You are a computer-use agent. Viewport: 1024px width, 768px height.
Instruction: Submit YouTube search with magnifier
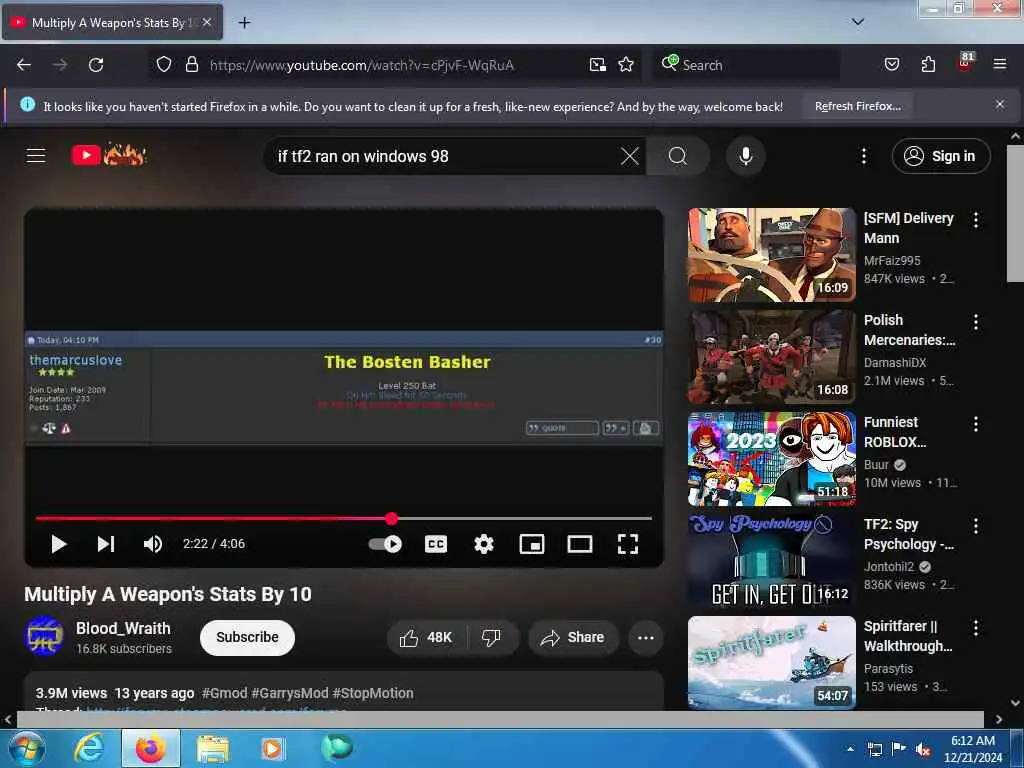click(678, 156)
